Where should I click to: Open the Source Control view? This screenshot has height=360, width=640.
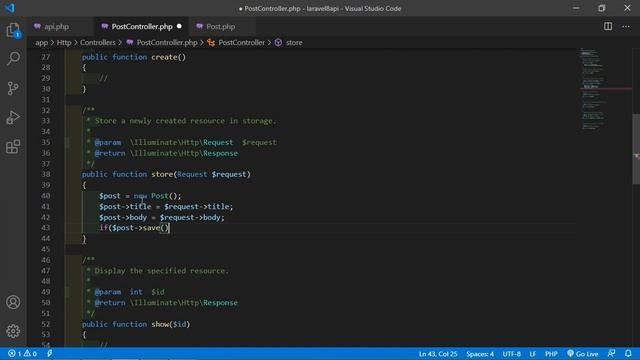coord(13,88)
